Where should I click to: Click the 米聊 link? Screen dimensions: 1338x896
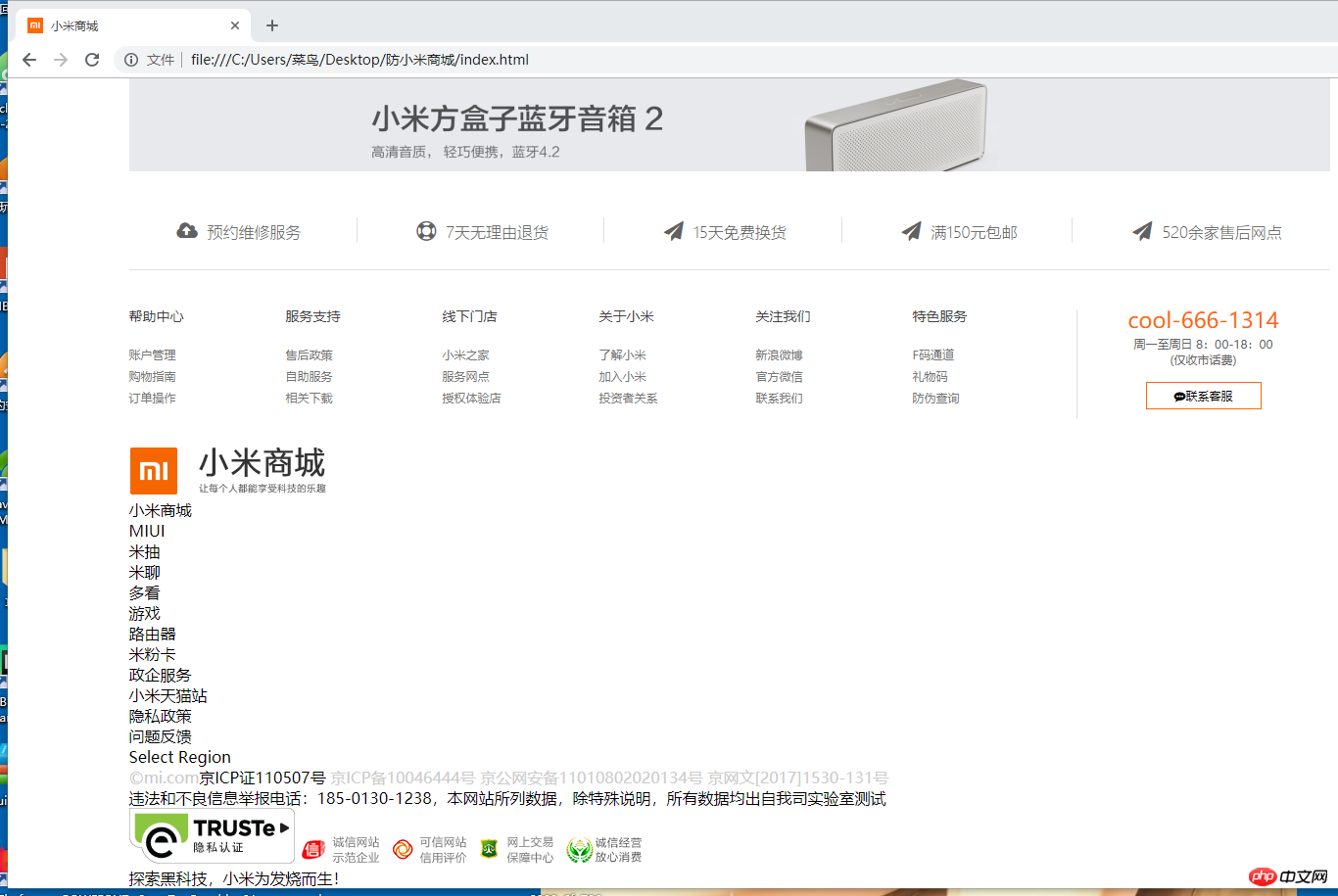point(144,573)
